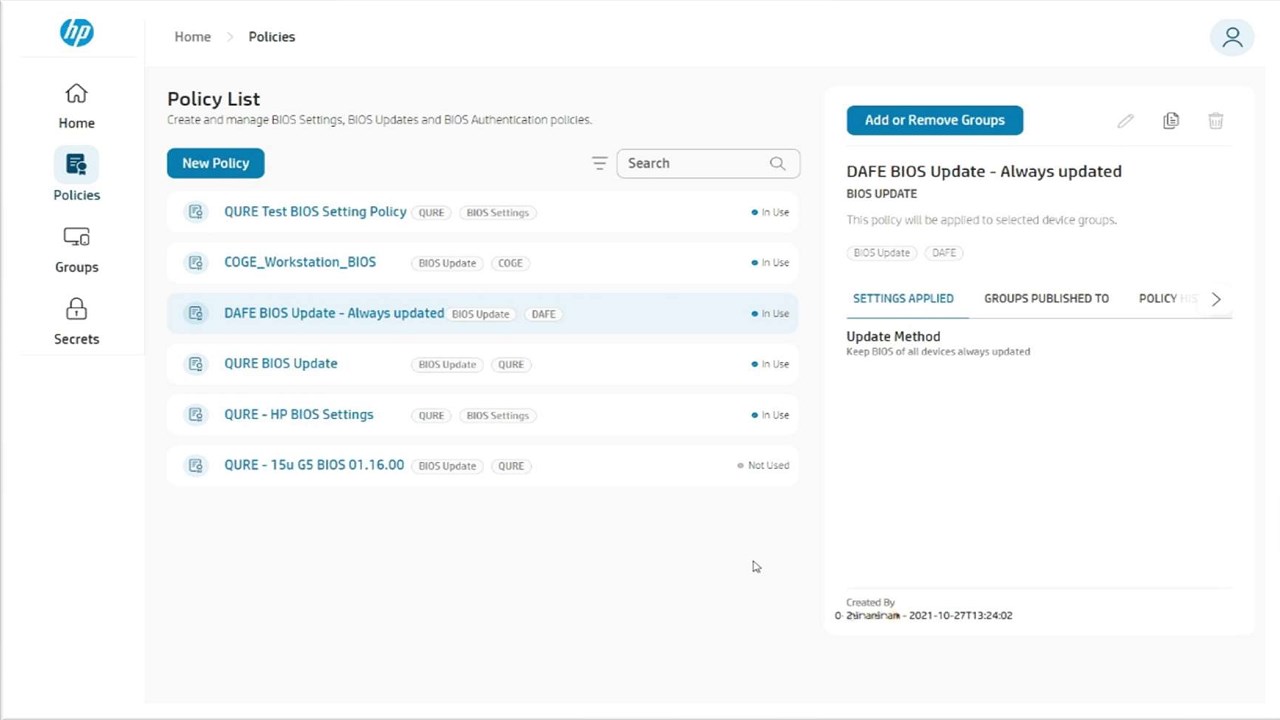Screen dimensions: 1280x720
Task: Click Add or Remove Groups button
Action: click(934, 120)
